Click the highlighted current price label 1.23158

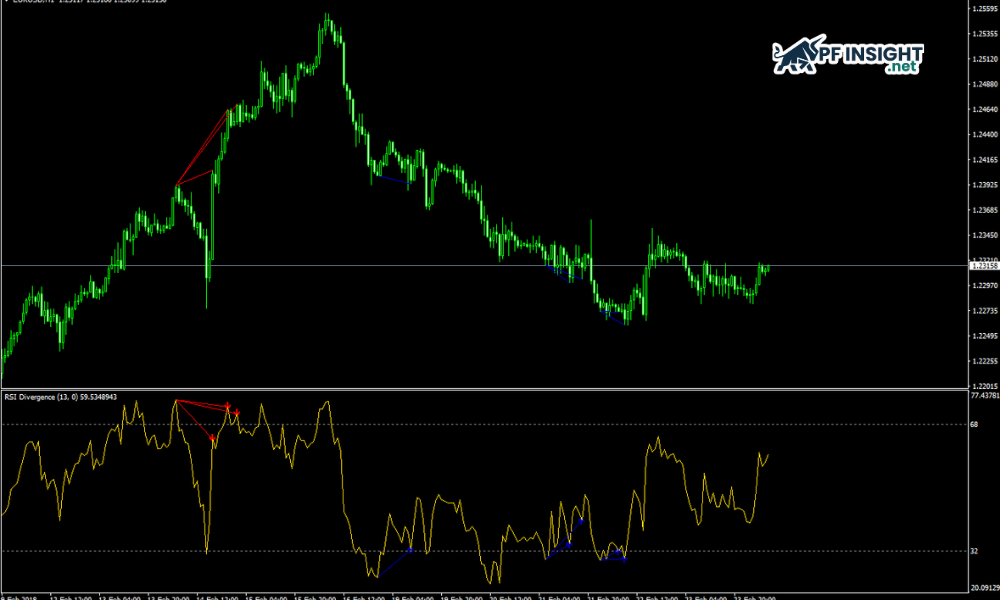pyautogui.click(x=984, y=266)
